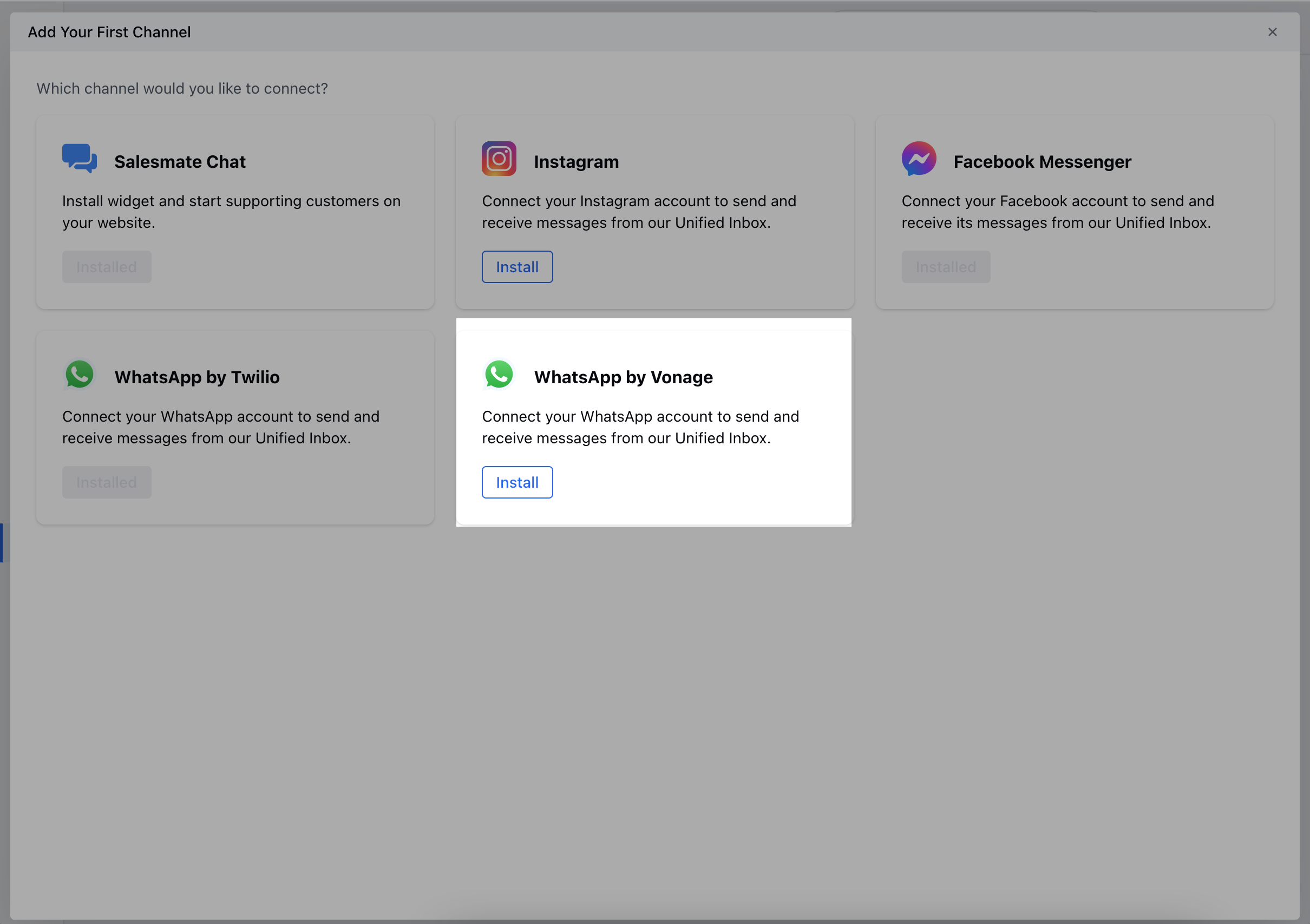The height and width of the screenshot is (924, 1310).
Task: Select the Salesmate Chat card title
Action: click(180, 162)
